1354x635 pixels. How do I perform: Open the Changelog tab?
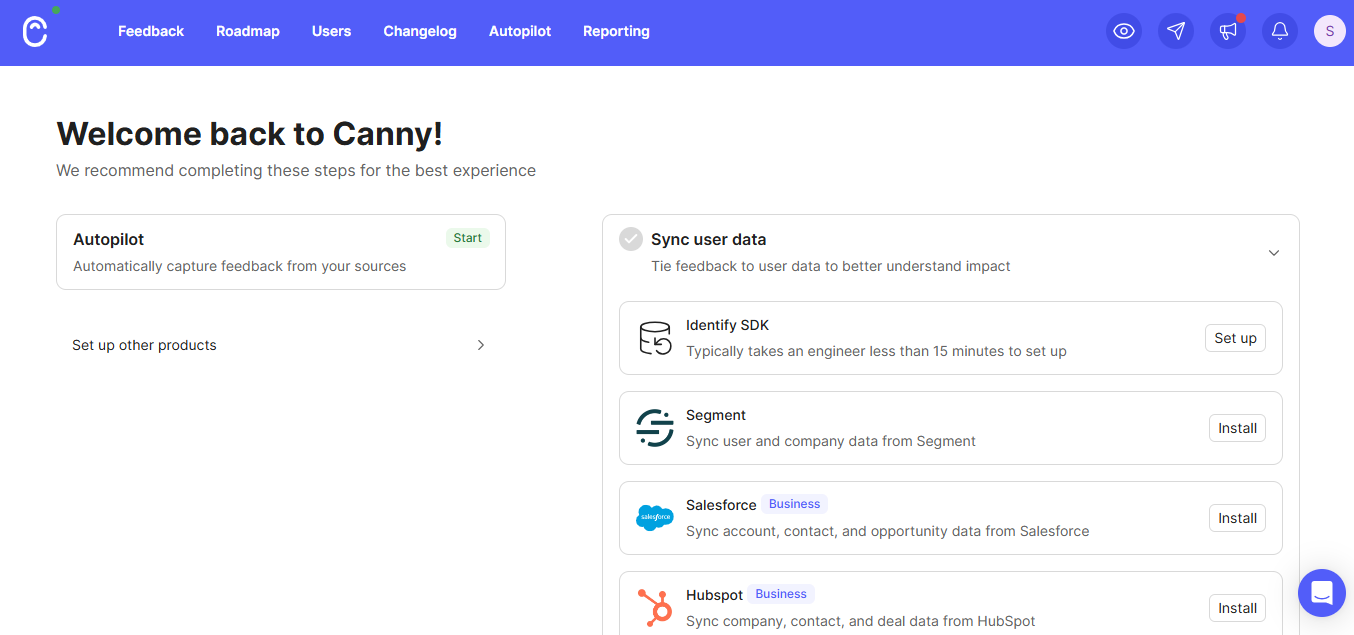coord(420,31)
